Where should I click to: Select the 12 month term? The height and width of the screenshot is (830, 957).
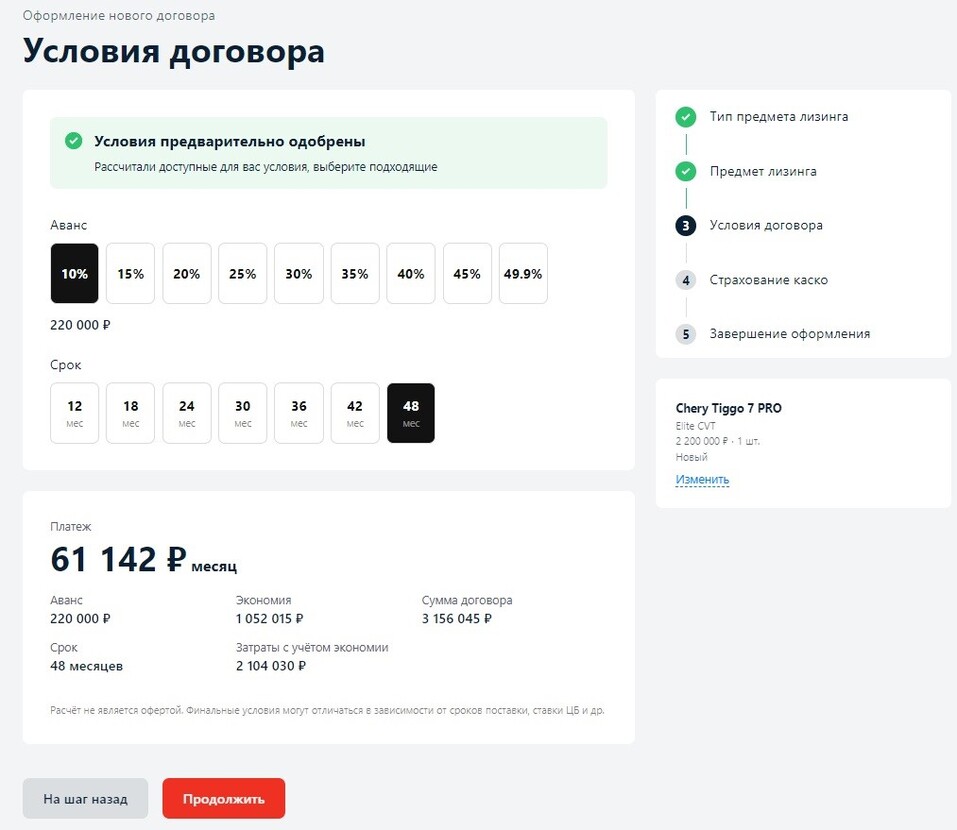pyautogui.click(x=74, y=413)
